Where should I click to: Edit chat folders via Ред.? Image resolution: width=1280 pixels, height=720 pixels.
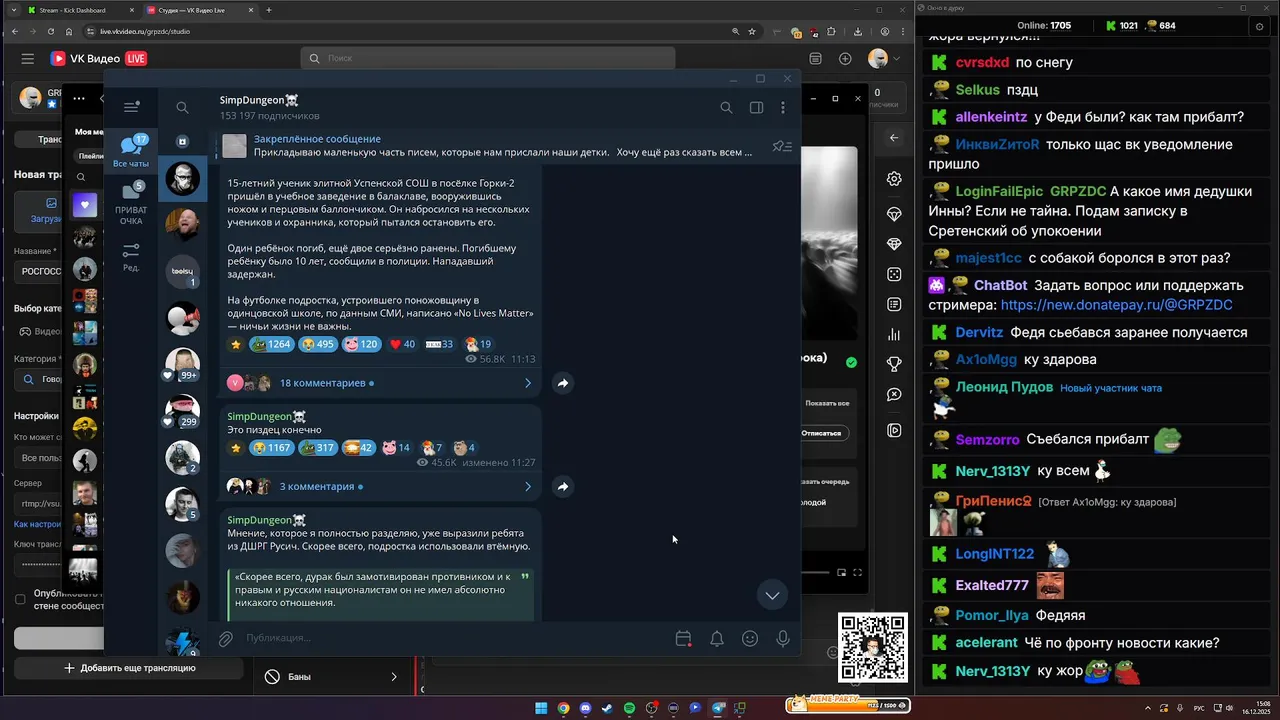131,257
